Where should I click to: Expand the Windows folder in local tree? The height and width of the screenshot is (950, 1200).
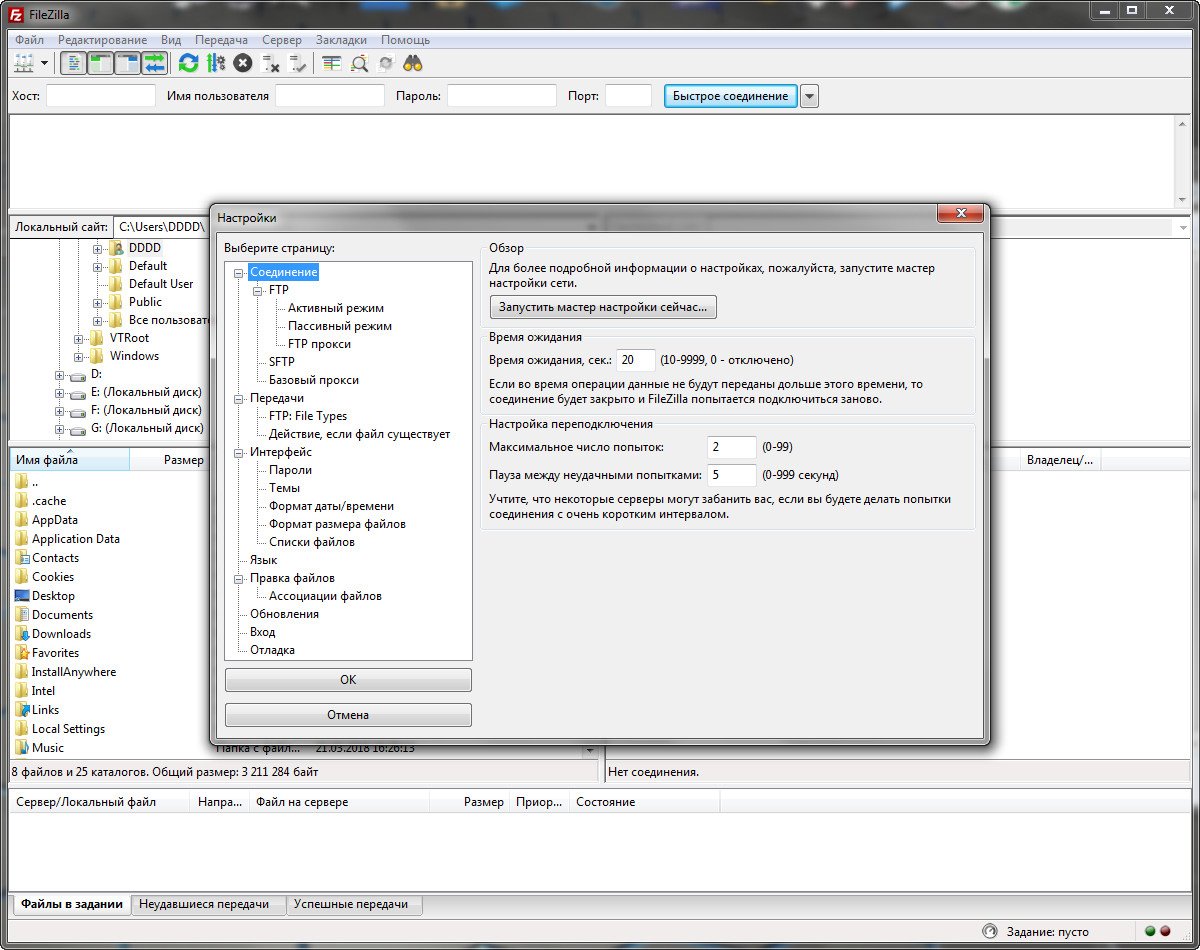79,356
